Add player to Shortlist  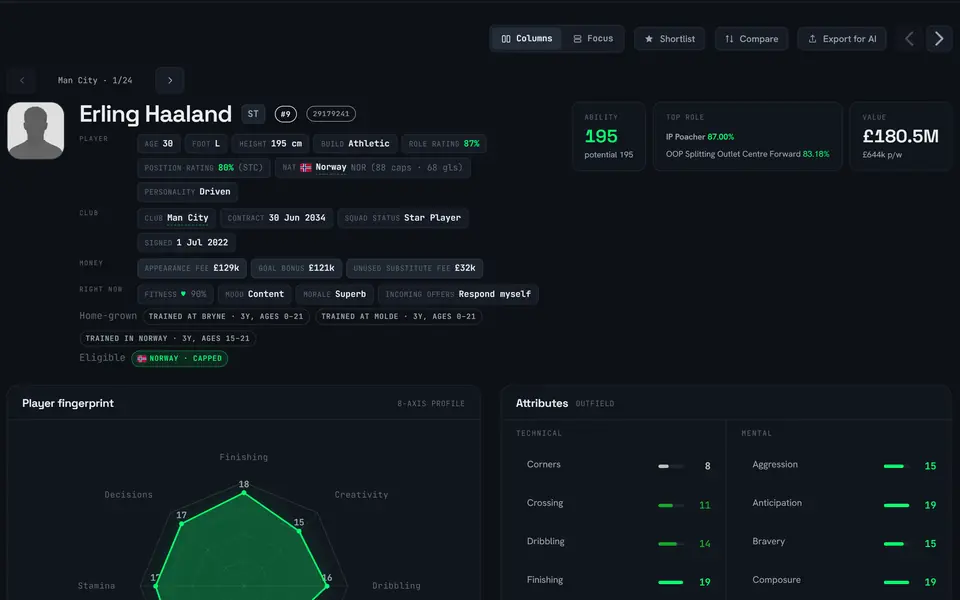click(669, 39)
